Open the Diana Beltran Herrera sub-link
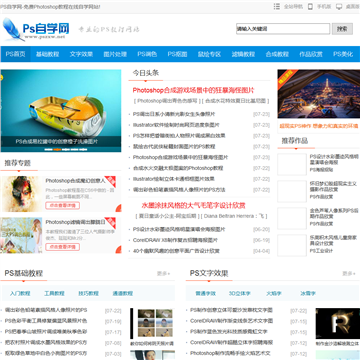The width and height of the screenshot is (360, 360). coord(235,216)
